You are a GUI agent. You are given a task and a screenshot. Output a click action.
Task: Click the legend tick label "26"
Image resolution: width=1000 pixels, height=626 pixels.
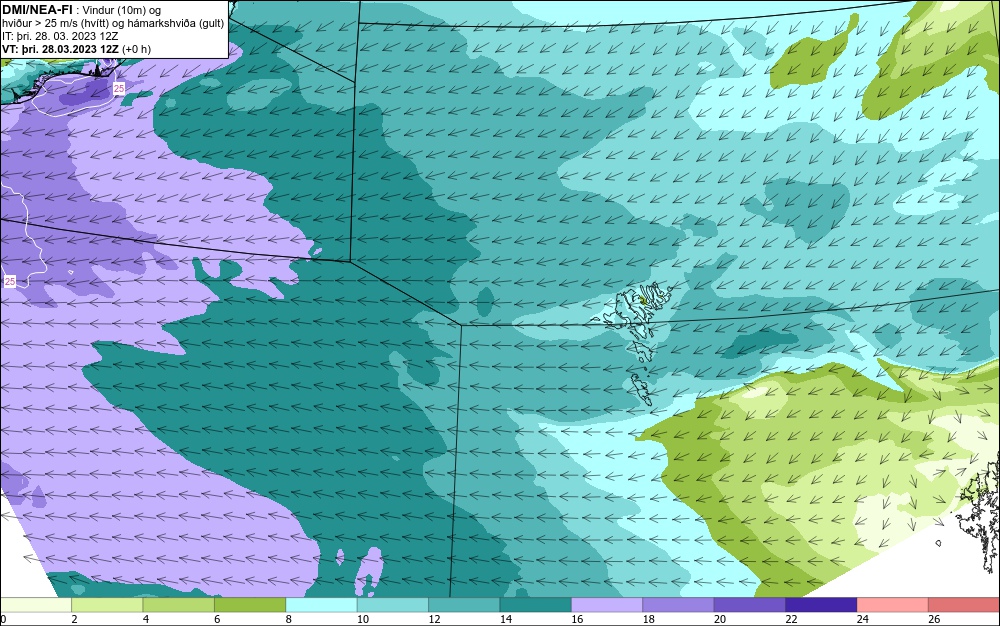(x=934, y=619)
